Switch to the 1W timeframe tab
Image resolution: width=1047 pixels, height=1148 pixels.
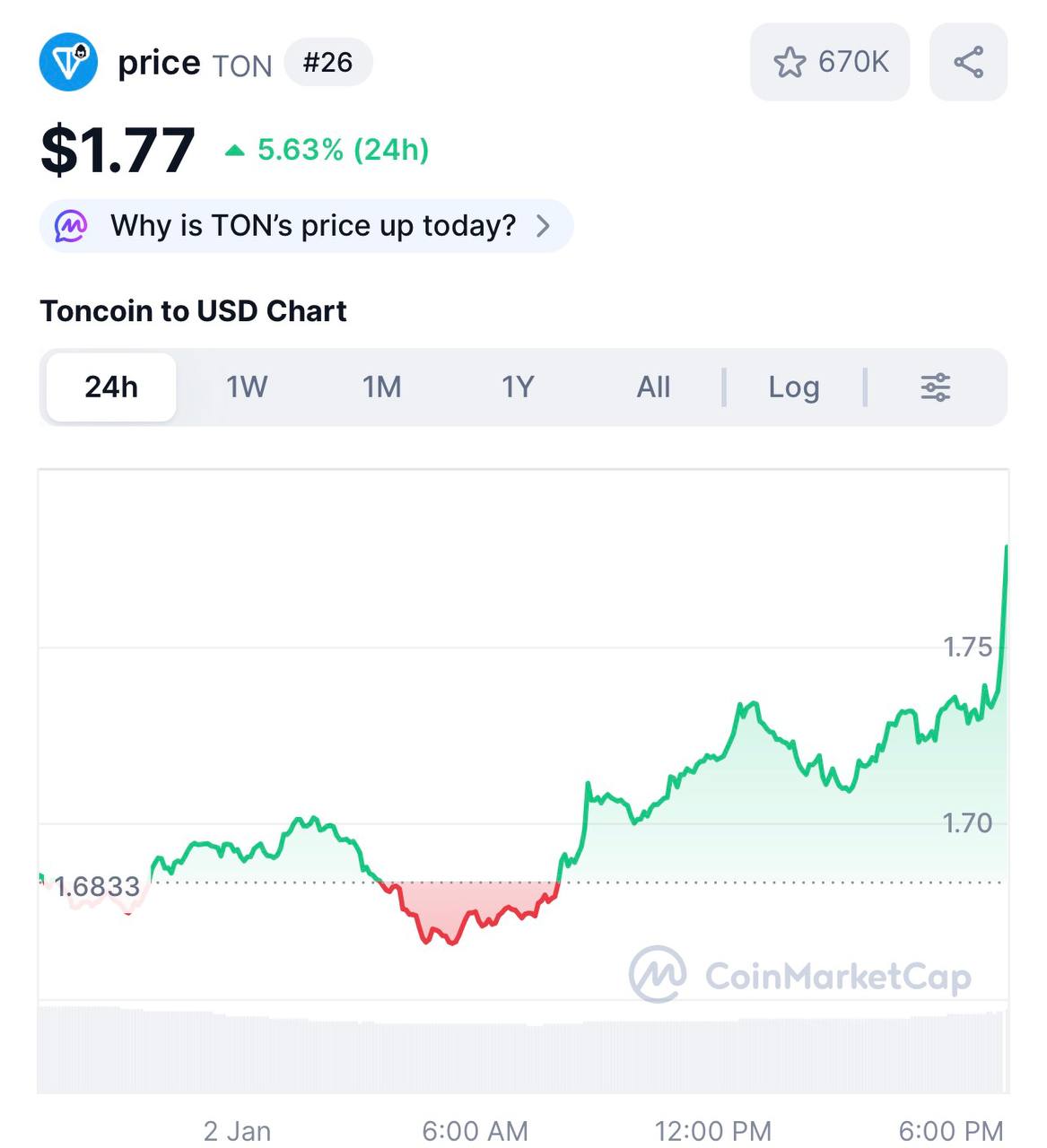pyautogui.click(x=247, y=387)
